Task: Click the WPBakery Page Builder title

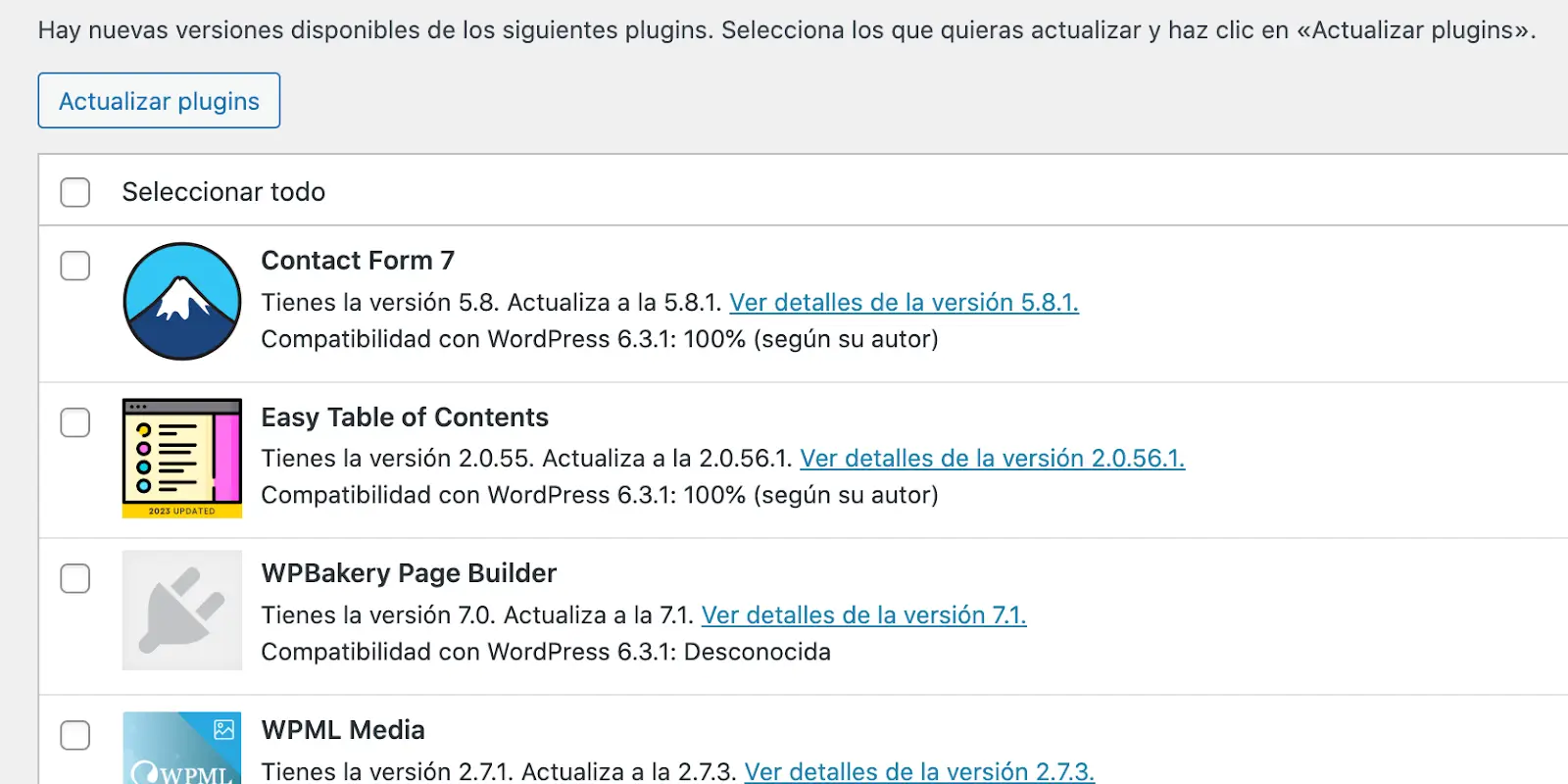Action: (x=409, y=573)
